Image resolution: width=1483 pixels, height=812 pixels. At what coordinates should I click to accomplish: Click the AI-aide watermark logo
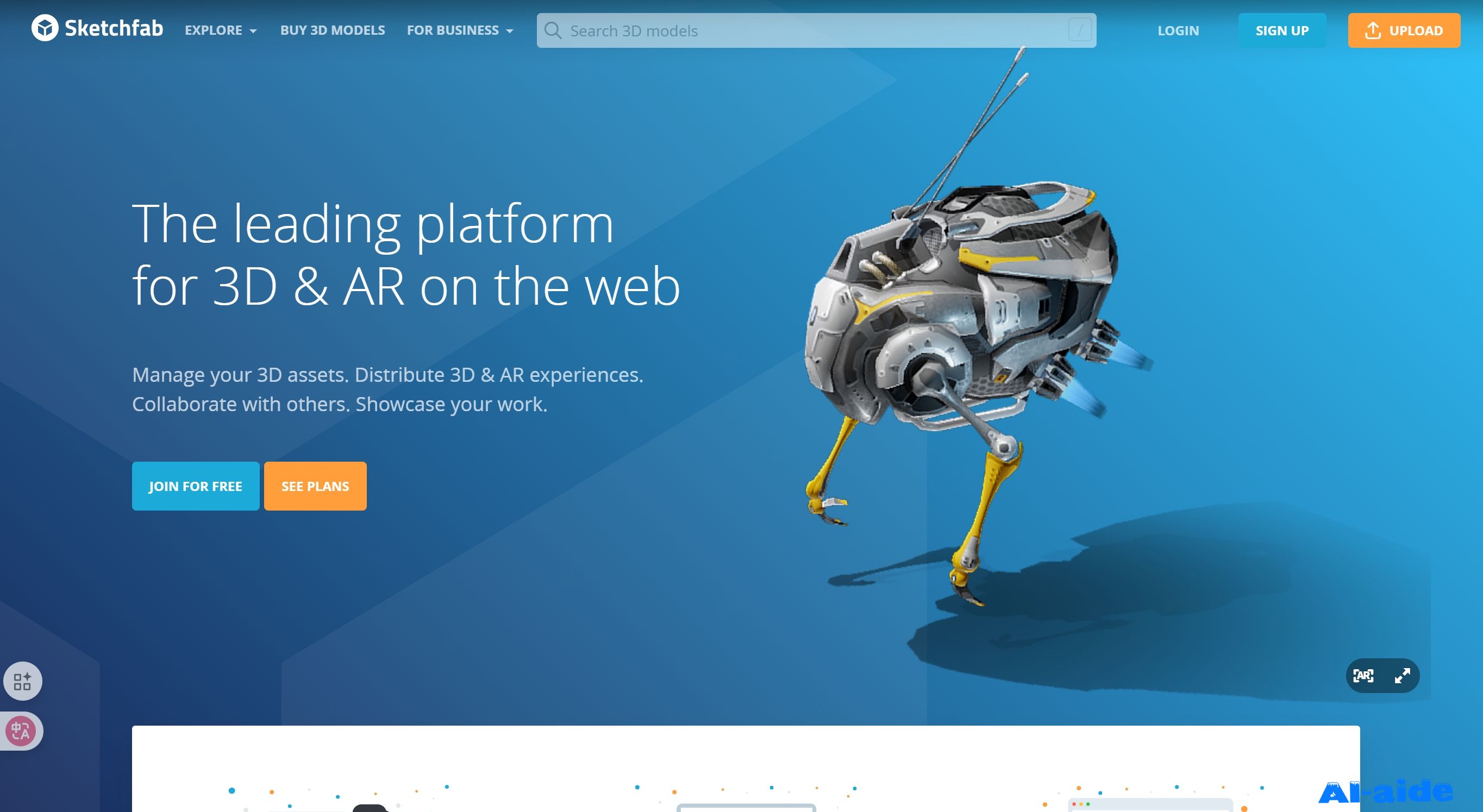tap(1385, 792)
